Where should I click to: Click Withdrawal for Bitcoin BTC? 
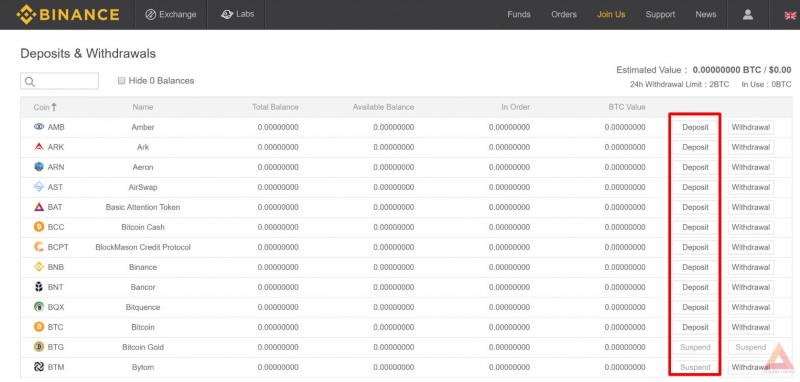coord(751,327)
